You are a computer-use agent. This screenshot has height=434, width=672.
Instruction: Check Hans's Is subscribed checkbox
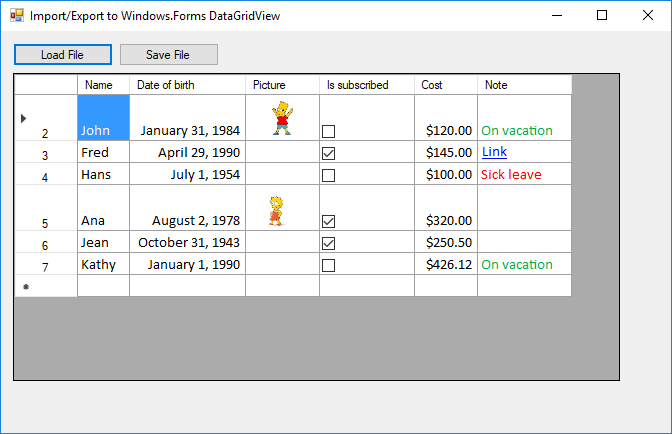tap(328, 175)
